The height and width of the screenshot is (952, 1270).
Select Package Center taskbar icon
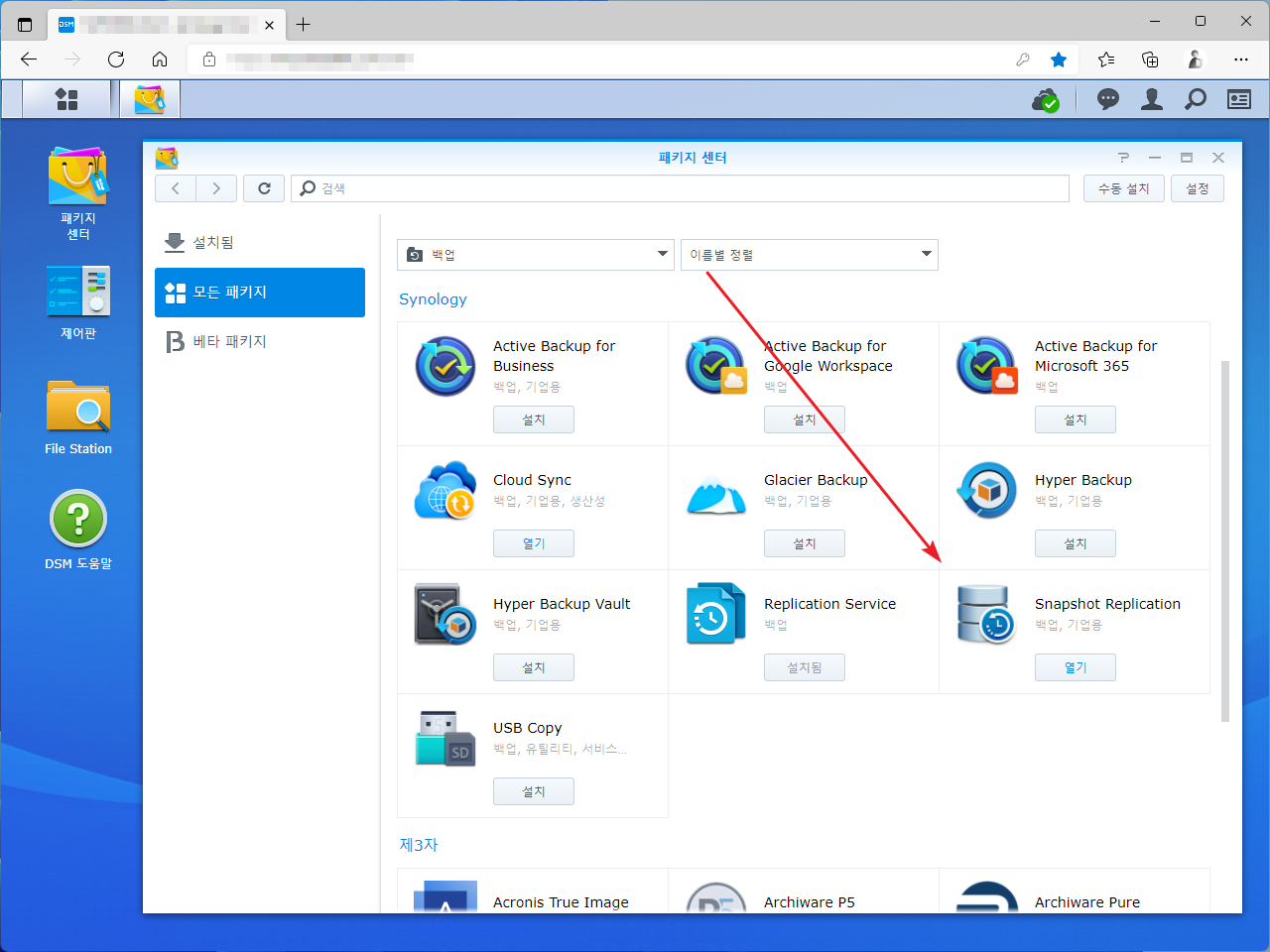click(150, 99)
